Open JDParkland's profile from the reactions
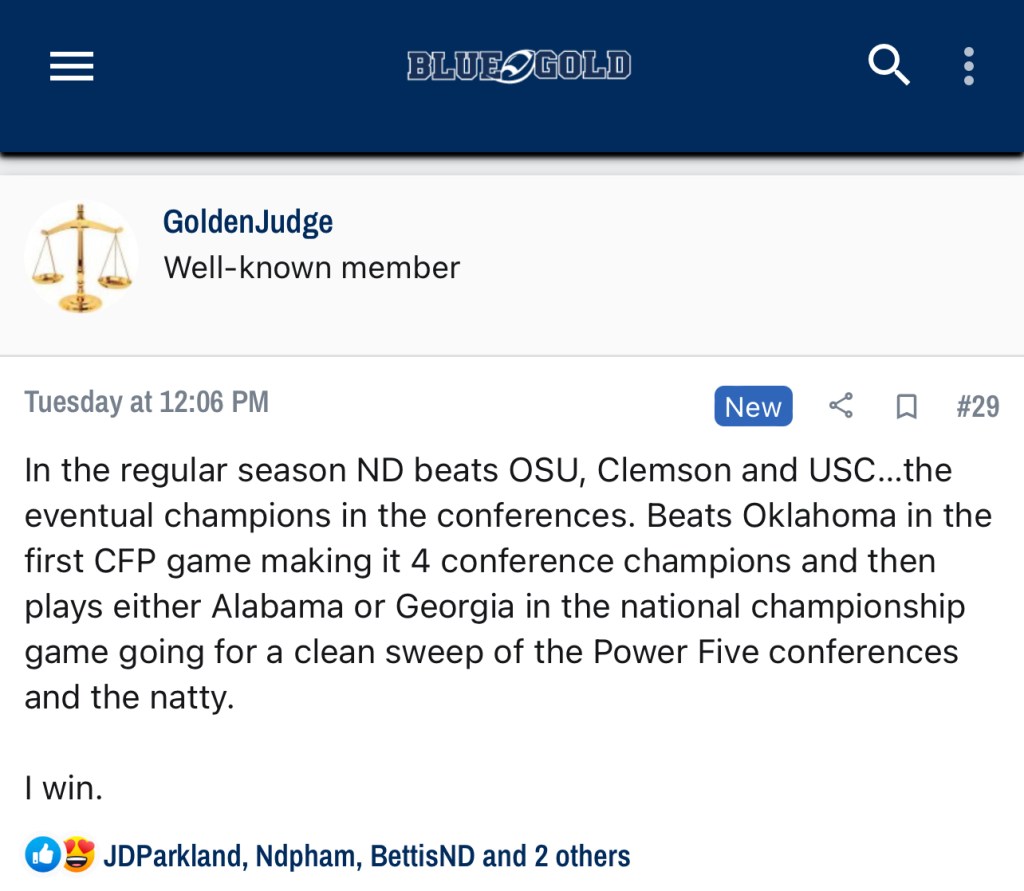This screenshot has width=1024, height=891. point(173,857)
